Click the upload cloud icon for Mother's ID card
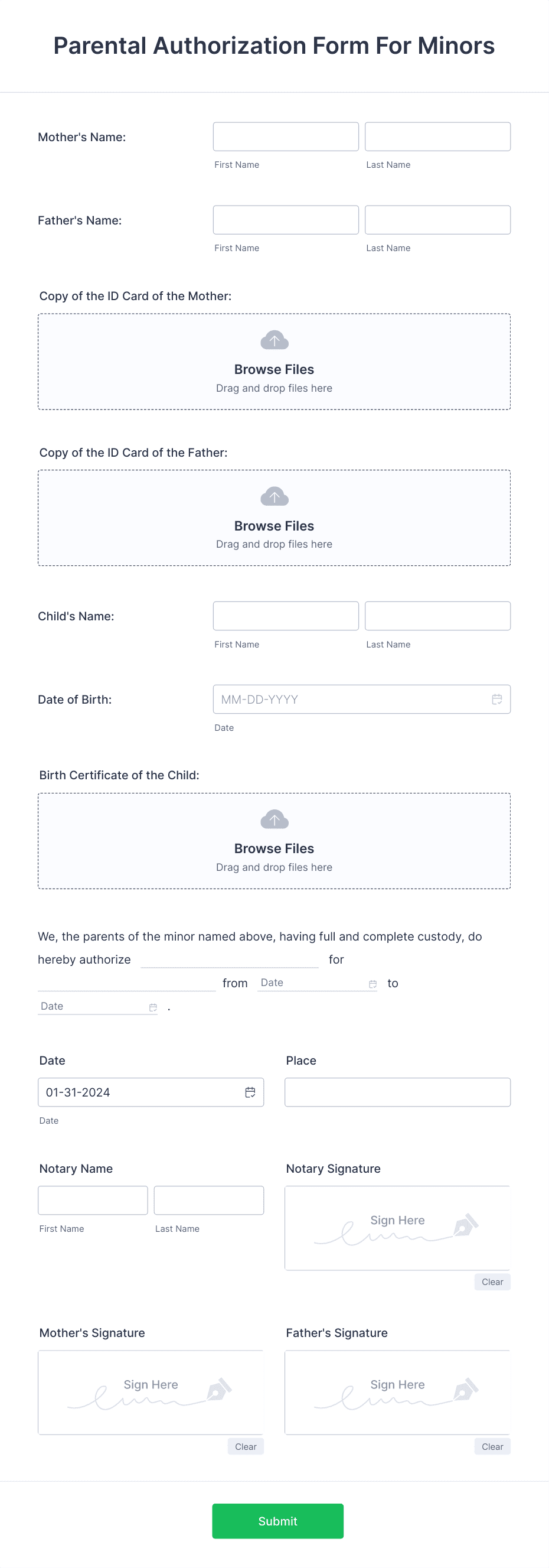The height and width of the screenshot is (1568, 549). pyautogui.click(x=274, y=340)
